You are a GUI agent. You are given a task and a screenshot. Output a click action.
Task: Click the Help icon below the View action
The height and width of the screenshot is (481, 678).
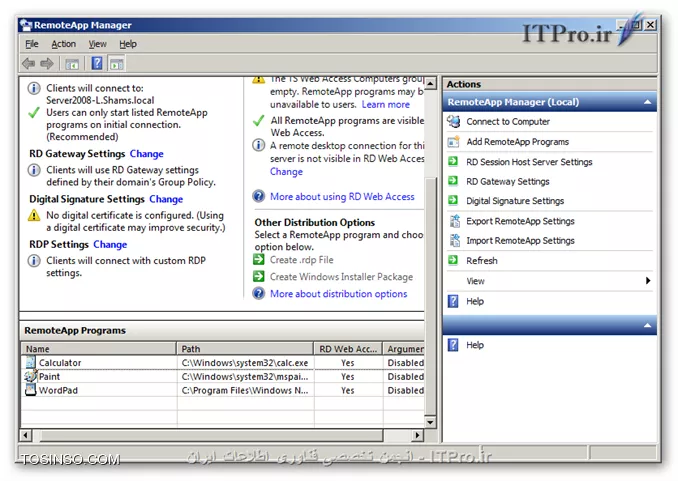453,301
